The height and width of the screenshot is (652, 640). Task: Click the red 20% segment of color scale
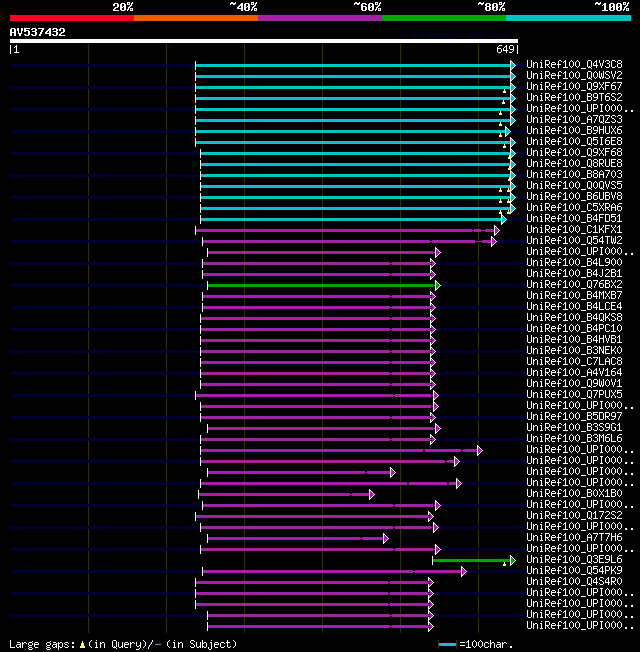point(72,18)
